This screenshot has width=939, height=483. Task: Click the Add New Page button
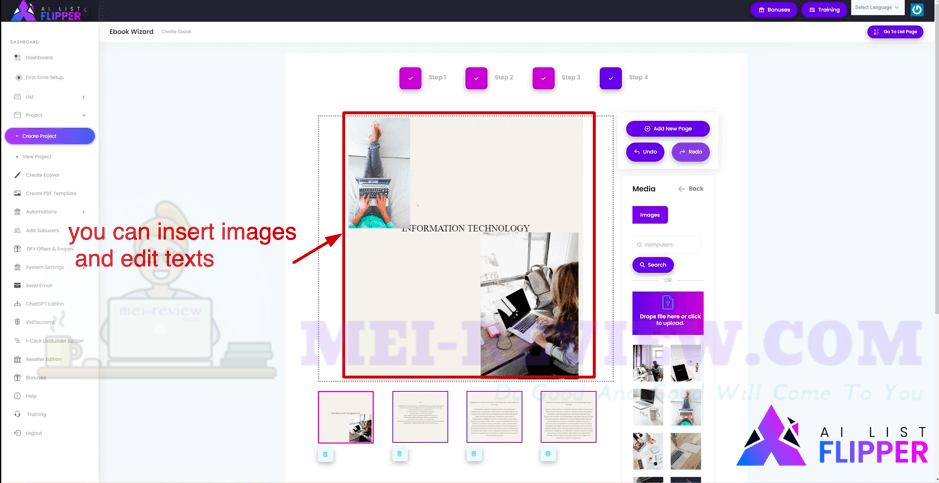tap(668, 129)
